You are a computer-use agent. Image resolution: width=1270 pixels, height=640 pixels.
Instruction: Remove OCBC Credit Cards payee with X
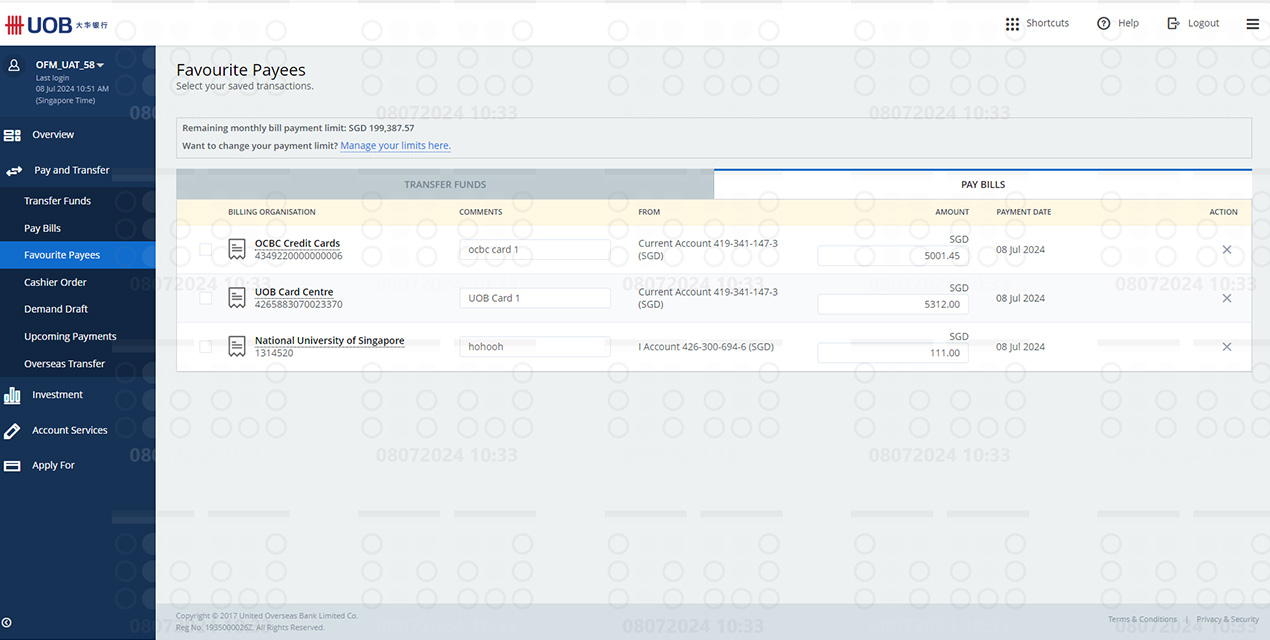(x=1227, y=250)
